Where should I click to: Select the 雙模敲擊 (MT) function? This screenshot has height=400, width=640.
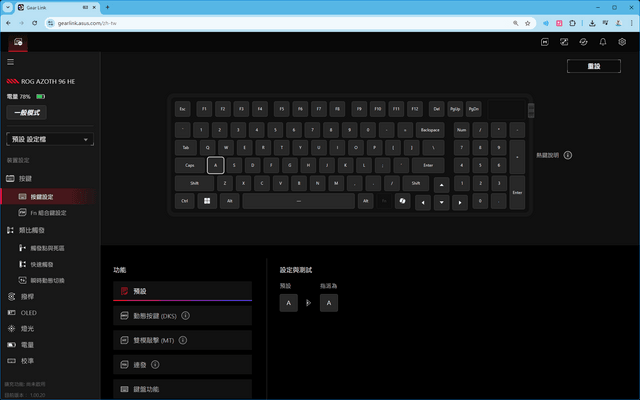(x=182, y=340)
